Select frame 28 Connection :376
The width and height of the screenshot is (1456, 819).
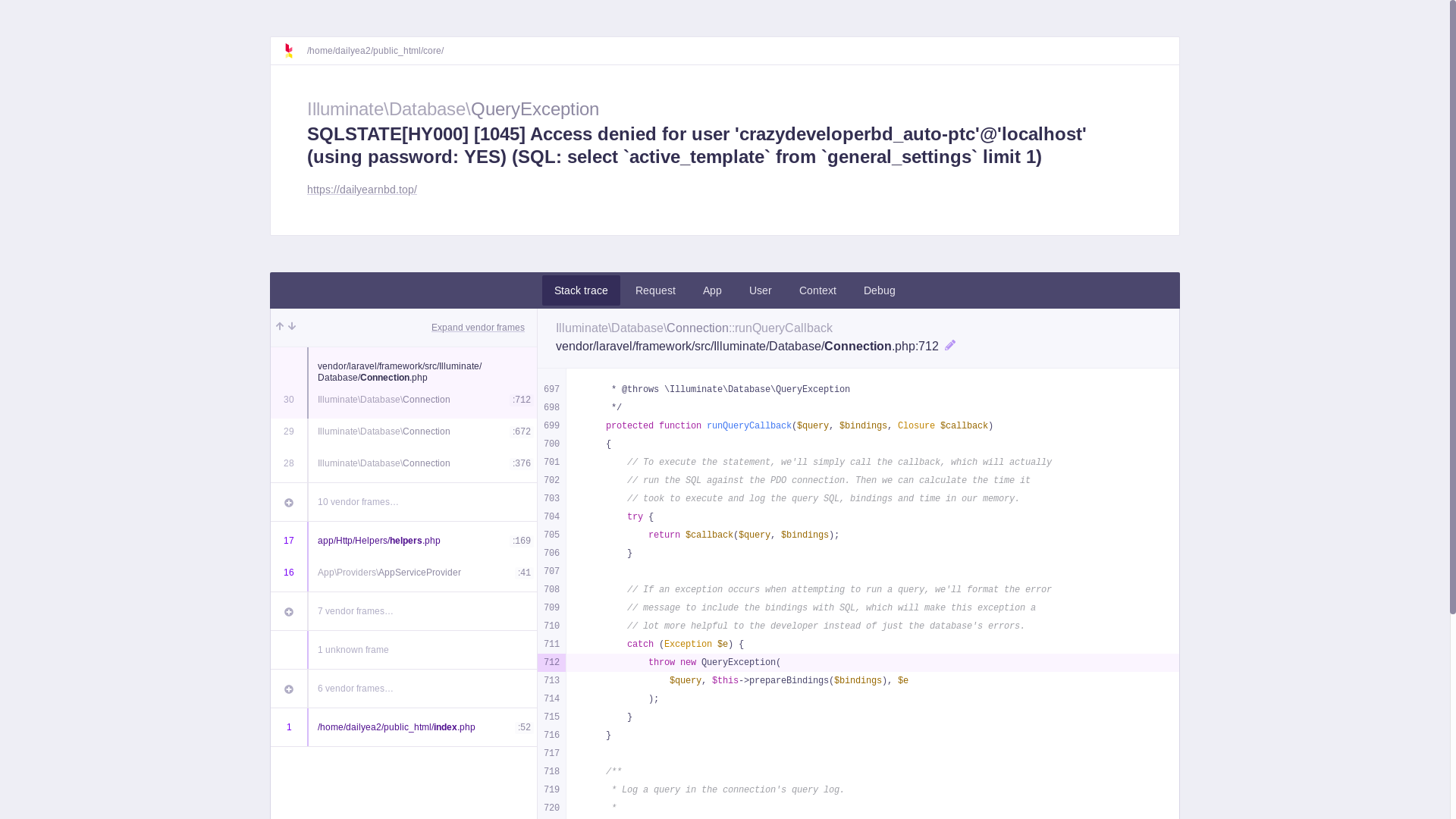point(403,463)
